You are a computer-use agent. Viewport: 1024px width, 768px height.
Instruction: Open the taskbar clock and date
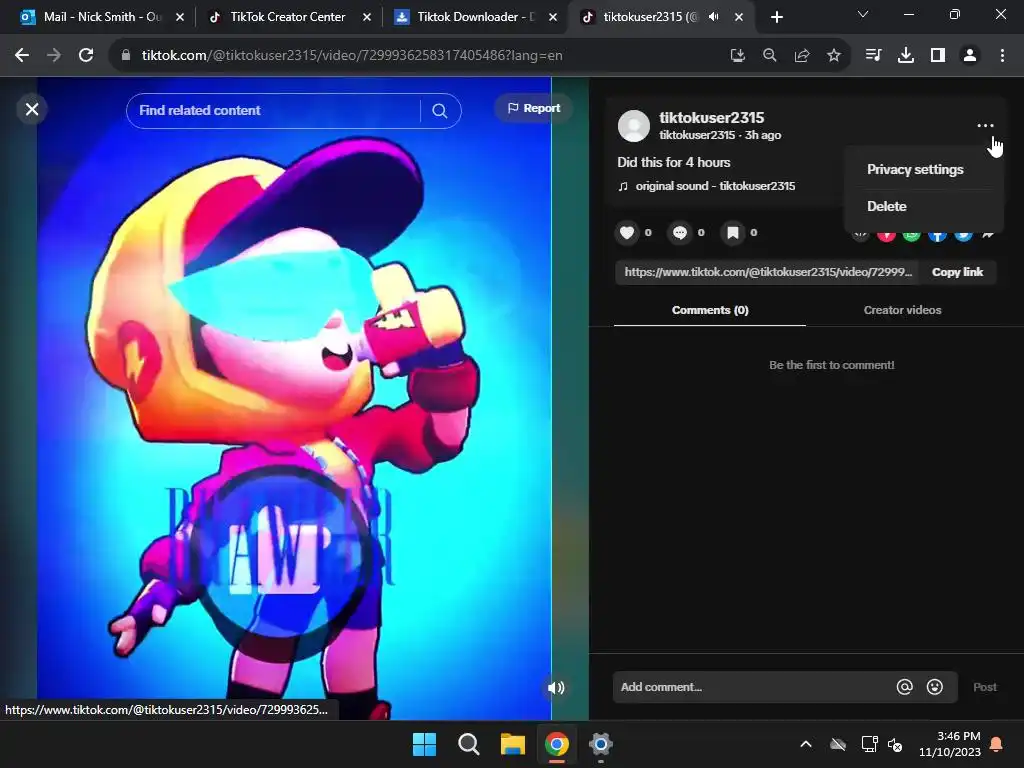(x=950, y=744)
